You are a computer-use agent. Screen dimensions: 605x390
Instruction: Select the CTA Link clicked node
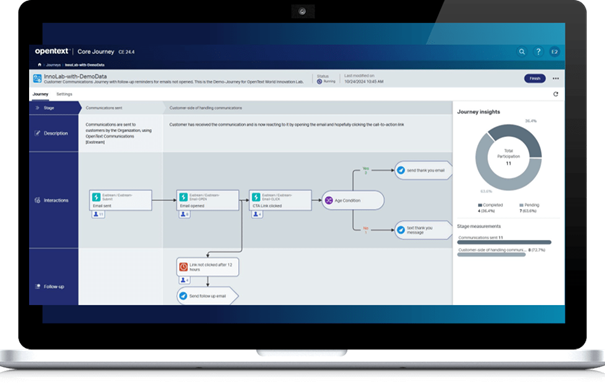pos(280,200)
